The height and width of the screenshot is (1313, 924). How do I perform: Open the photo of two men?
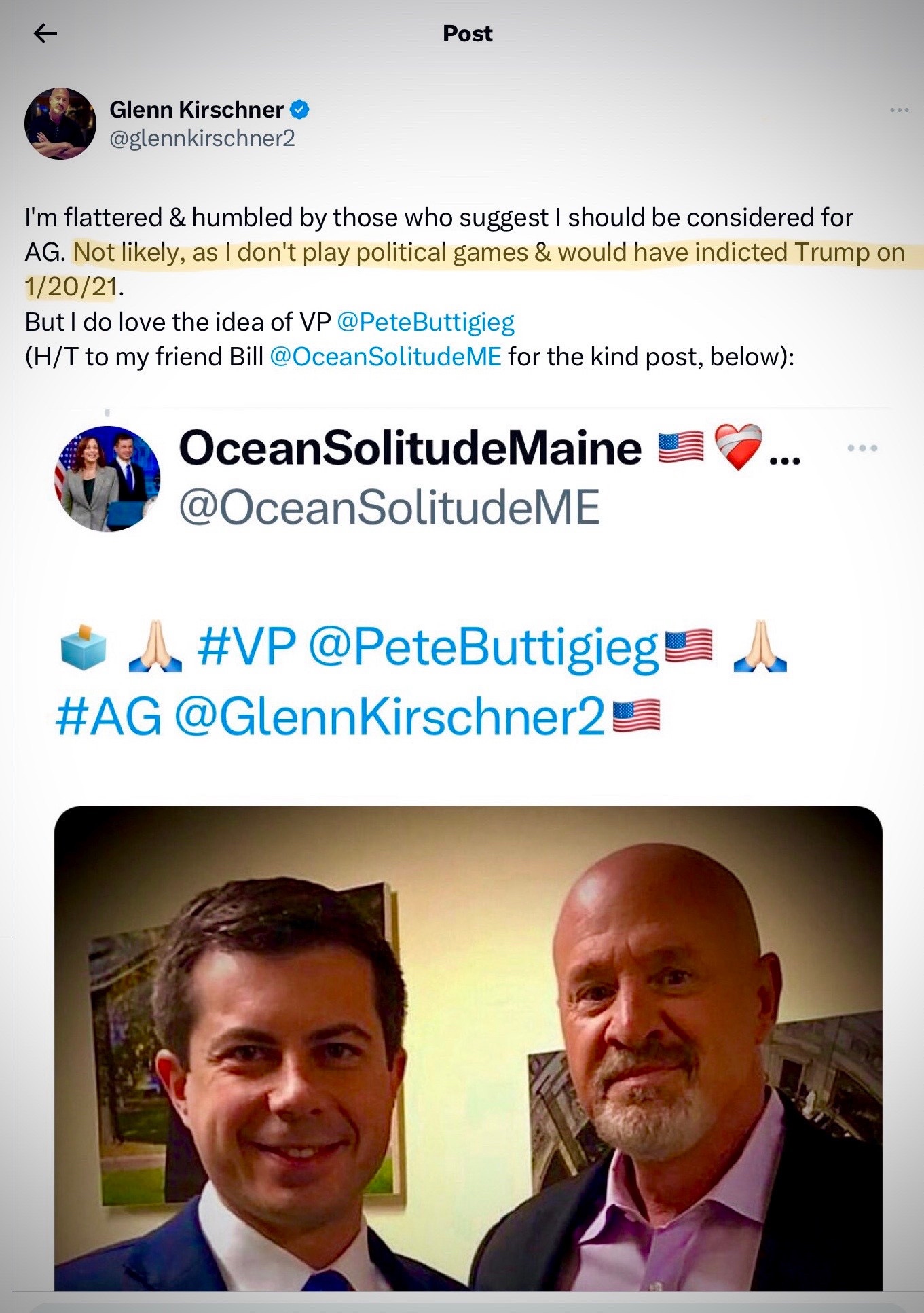click(468, 1048)
